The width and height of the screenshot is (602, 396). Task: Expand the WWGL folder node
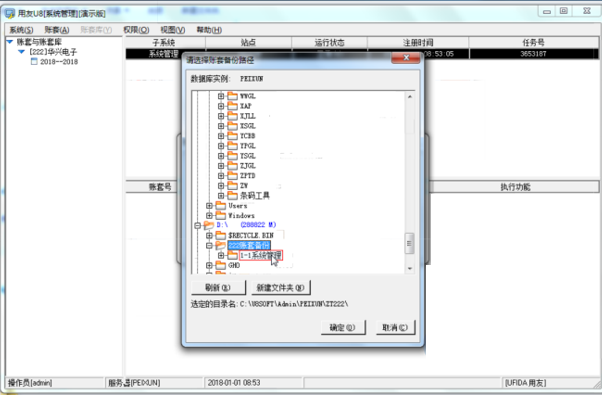221,96
